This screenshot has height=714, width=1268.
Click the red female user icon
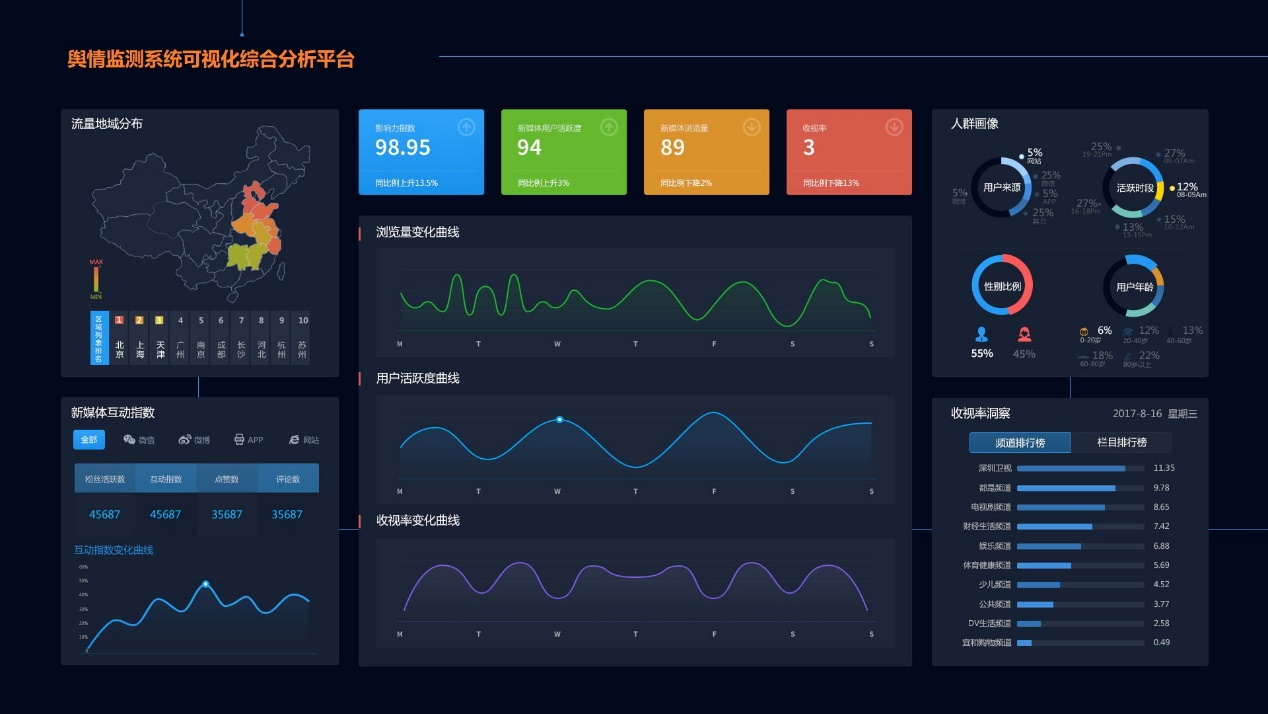coord(1024,334)
